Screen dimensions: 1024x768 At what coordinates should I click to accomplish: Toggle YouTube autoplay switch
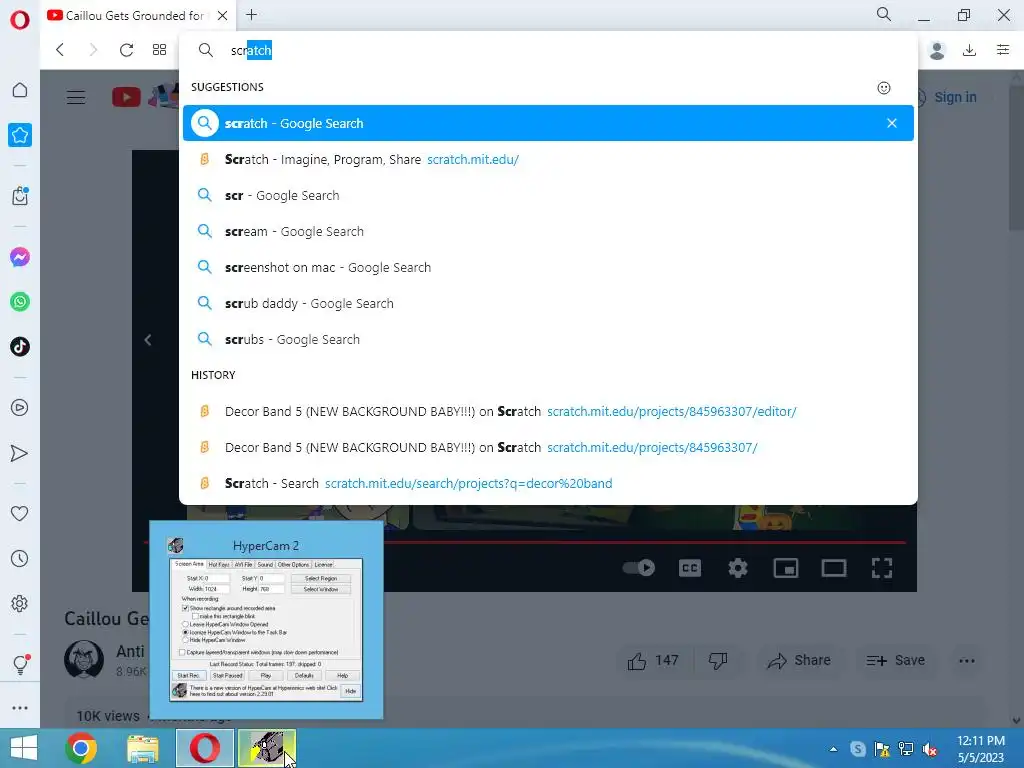tap(638, 568)
